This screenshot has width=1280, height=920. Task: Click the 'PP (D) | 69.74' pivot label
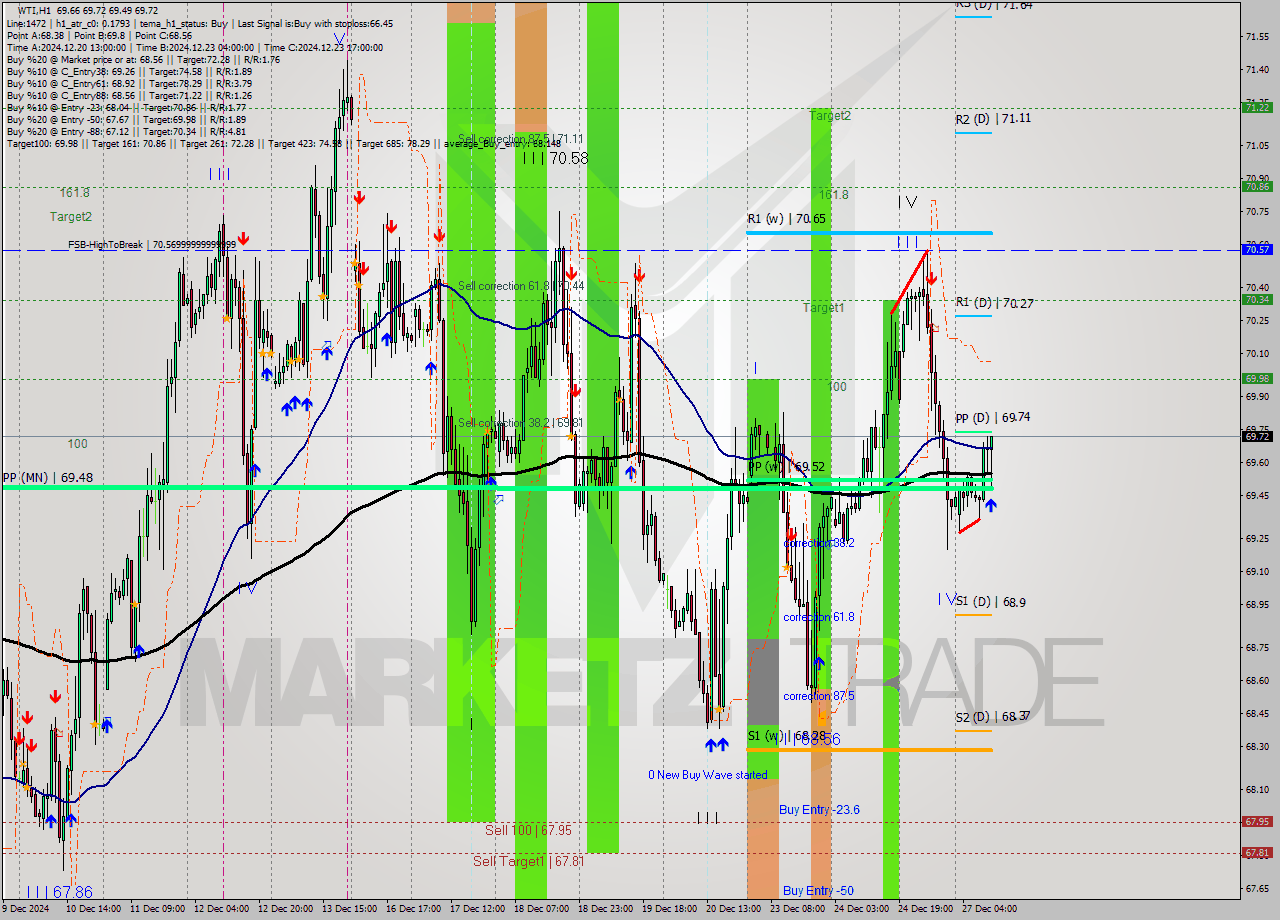tap(993, 417)
